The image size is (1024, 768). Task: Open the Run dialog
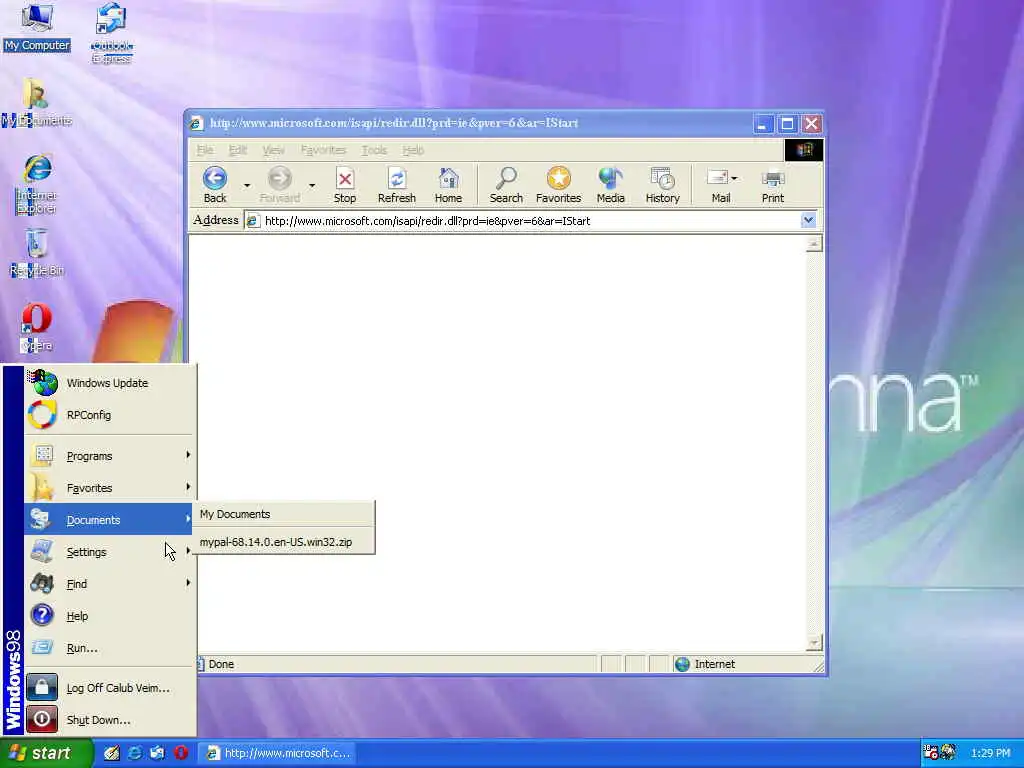[x=110, y=648]
